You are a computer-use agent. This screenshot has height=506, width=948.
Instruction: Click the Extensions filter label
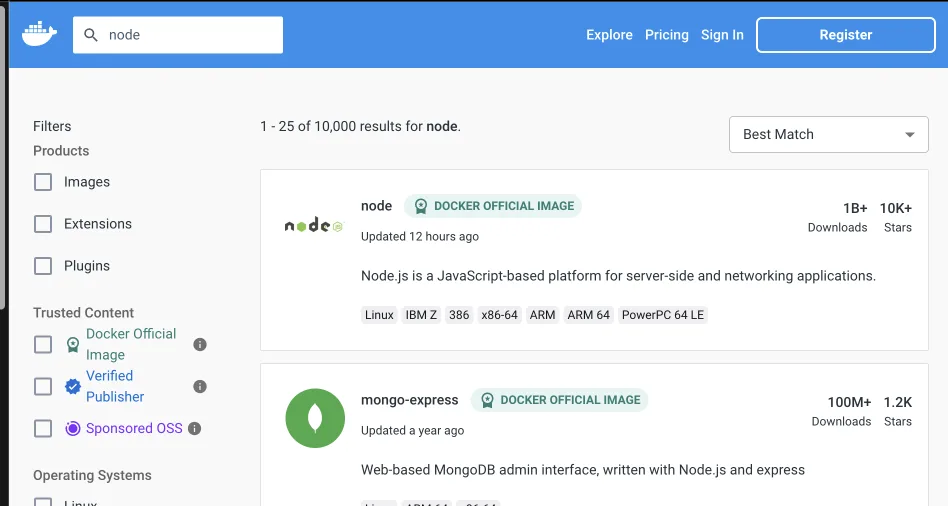98,224
